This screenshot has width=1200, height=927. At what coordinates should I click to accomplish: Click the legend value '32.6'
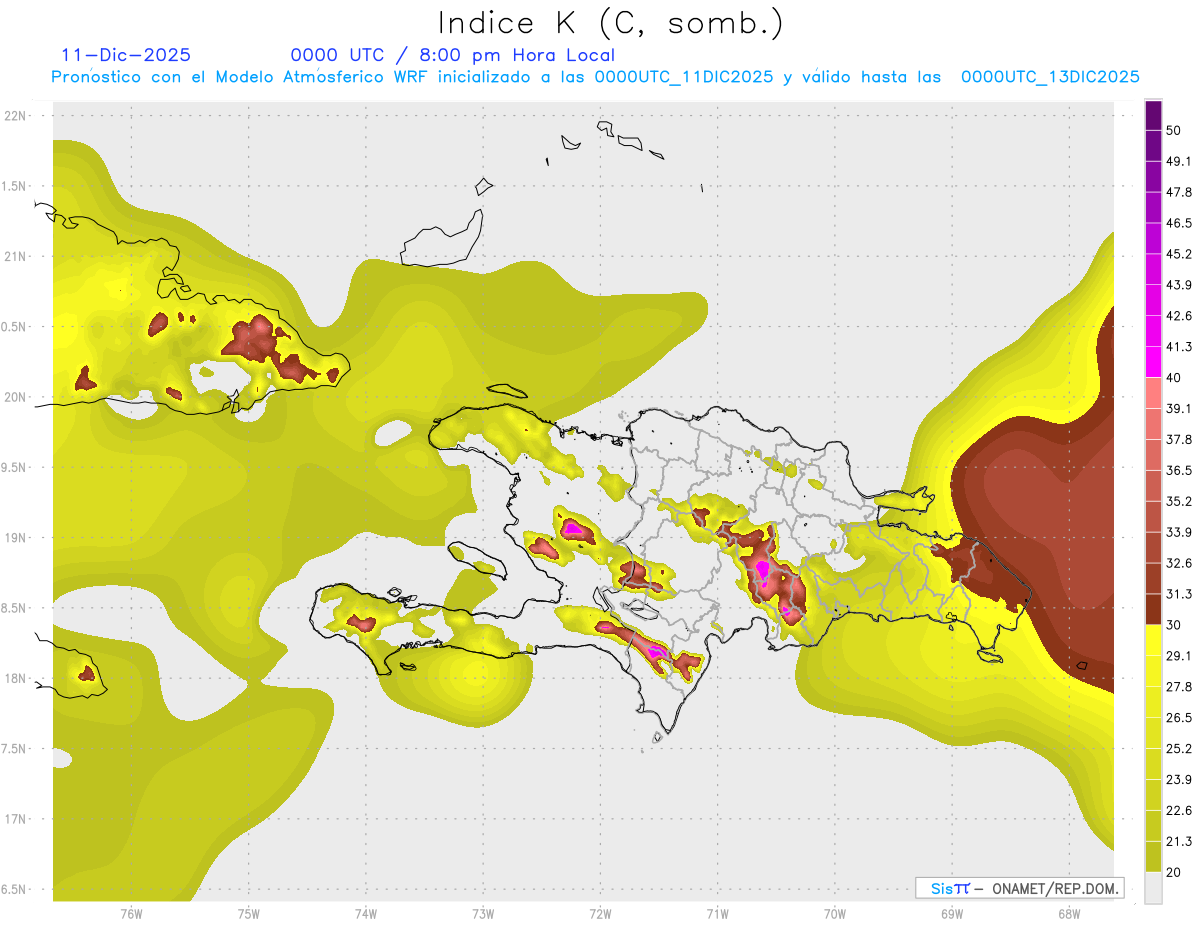coord(1179,563)
